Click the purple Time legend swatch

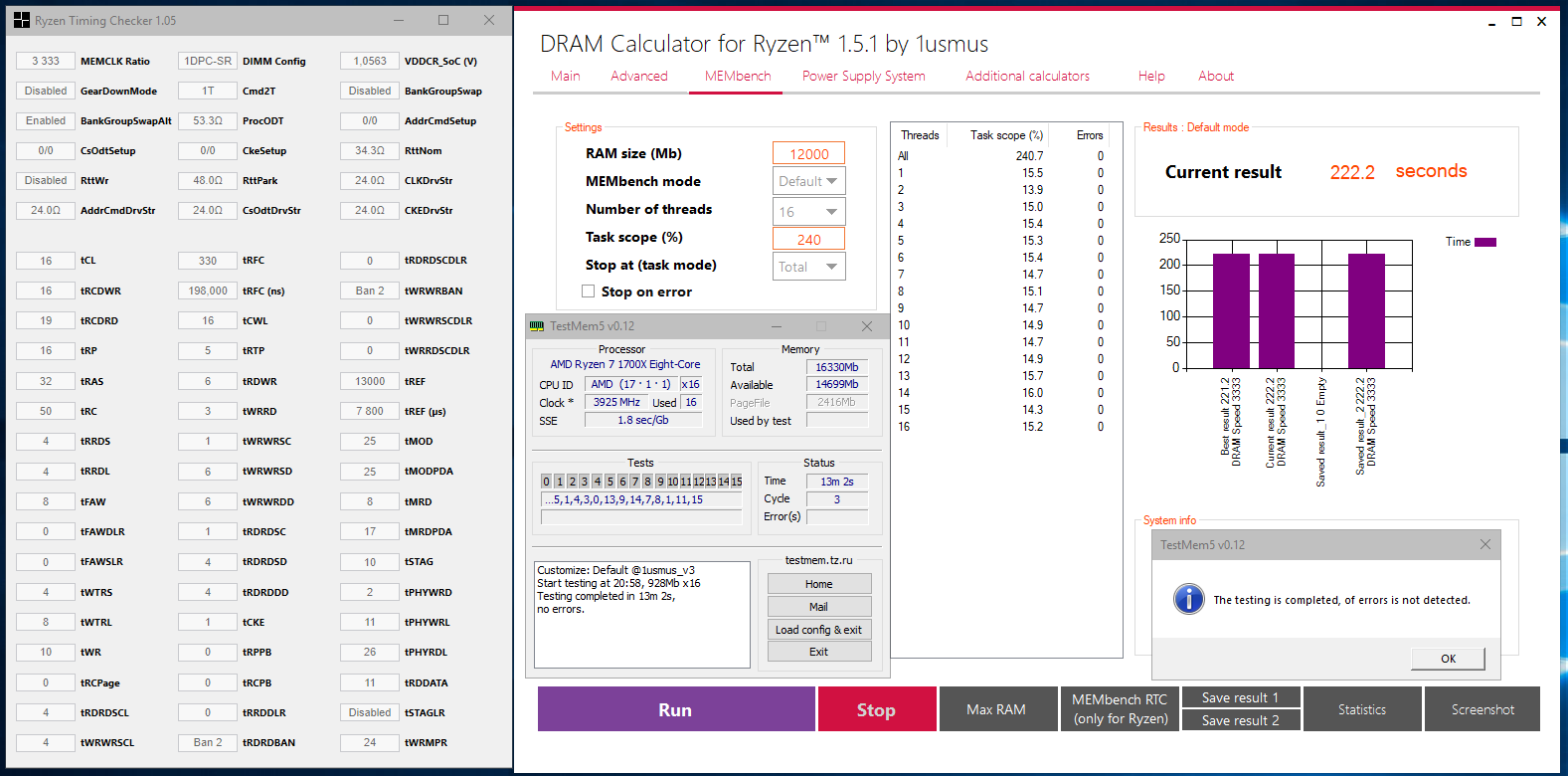point(1485,242)
